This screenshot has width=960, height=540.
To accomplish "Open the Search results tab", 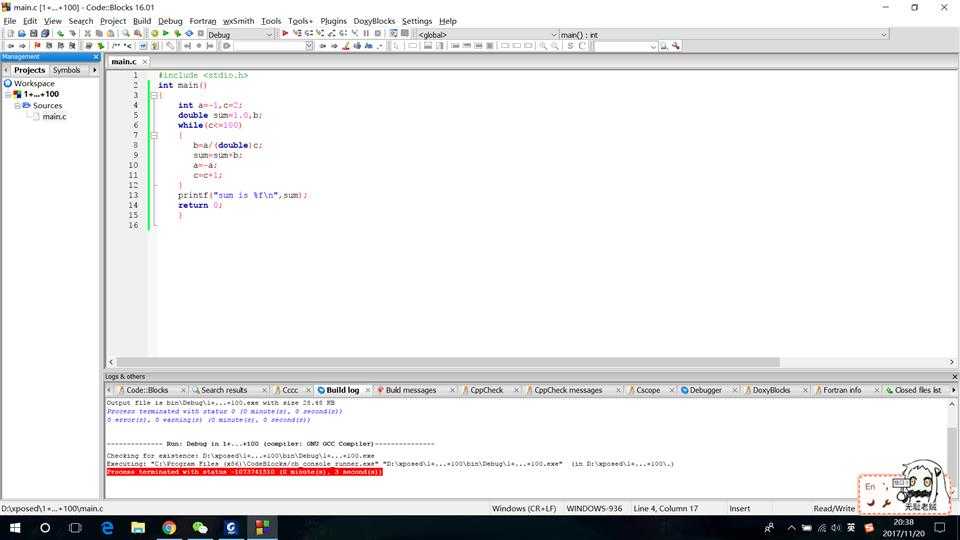I will click(224, 390).
